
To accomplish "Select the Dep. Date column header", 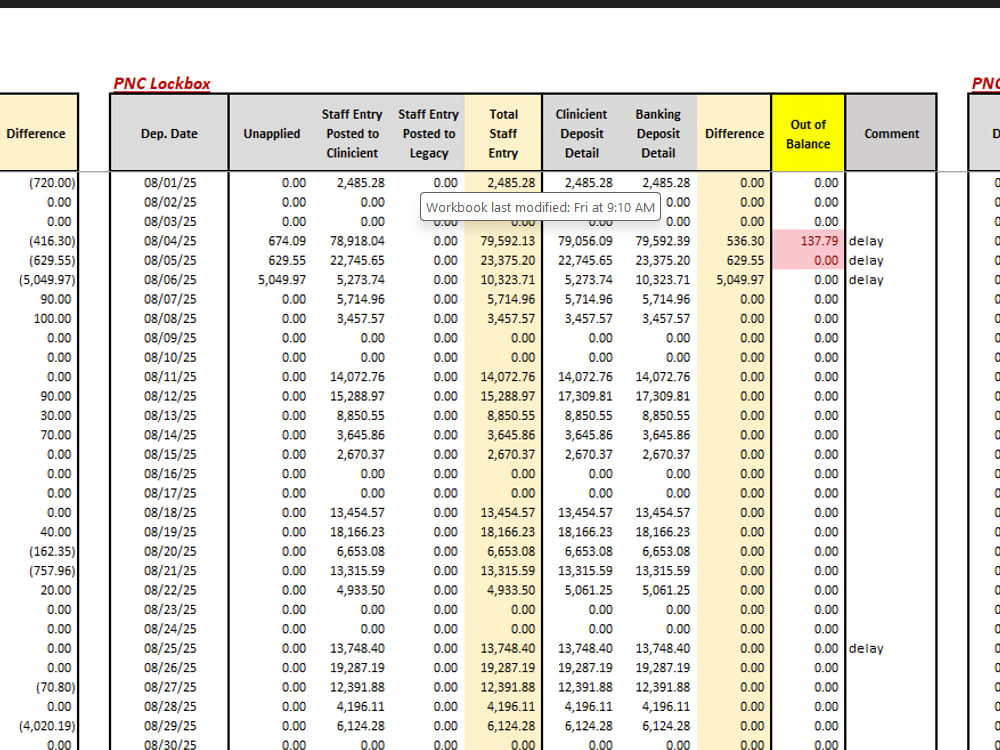I will coord(169,133).
